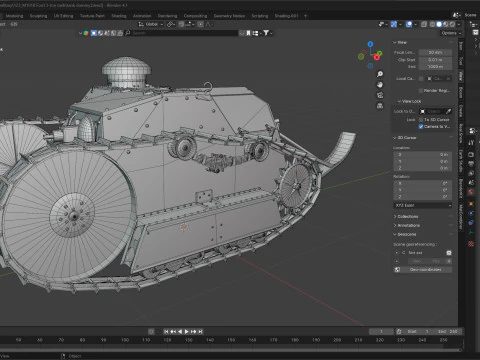
Task: Enable Lock To 3D Cursor checkbox
Action: [x=421, y=119]
